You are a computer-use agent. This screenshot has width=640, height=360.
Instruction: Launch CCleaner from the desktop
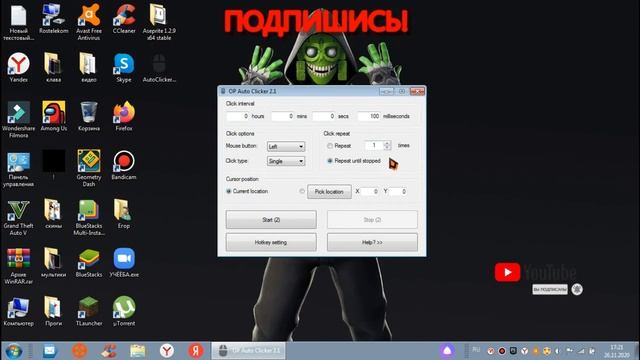pyautogui.click(x=124, y=19)
